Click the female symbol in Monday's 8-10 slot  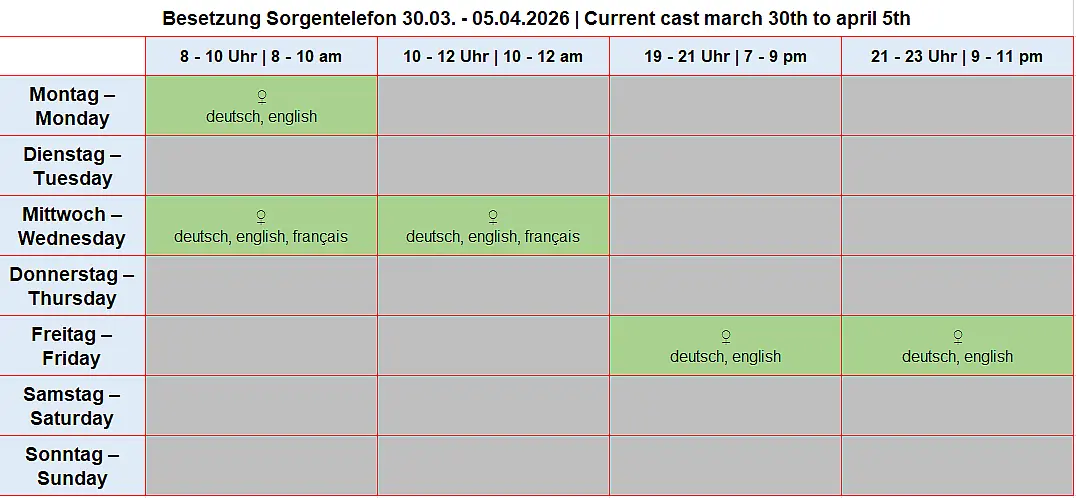pyautogui.click(x=262, y=96)
